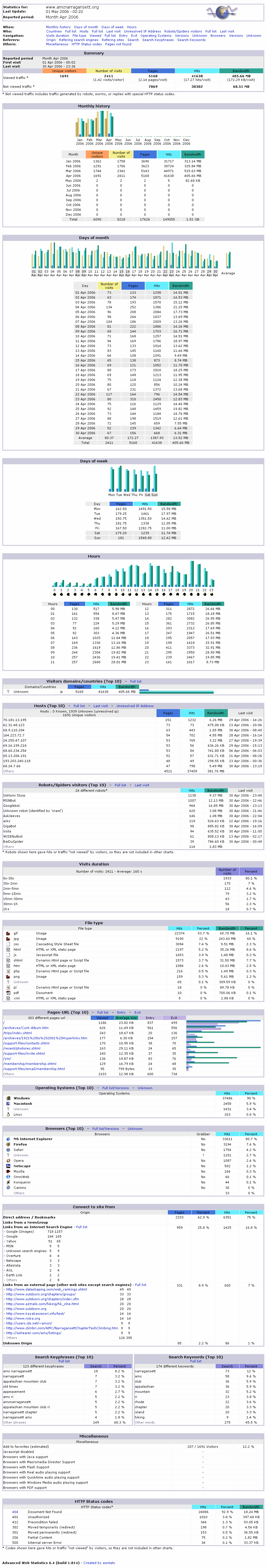266x1568 pixels.
Task: Click the Netscape browser icon
Action: point(7,1166)
